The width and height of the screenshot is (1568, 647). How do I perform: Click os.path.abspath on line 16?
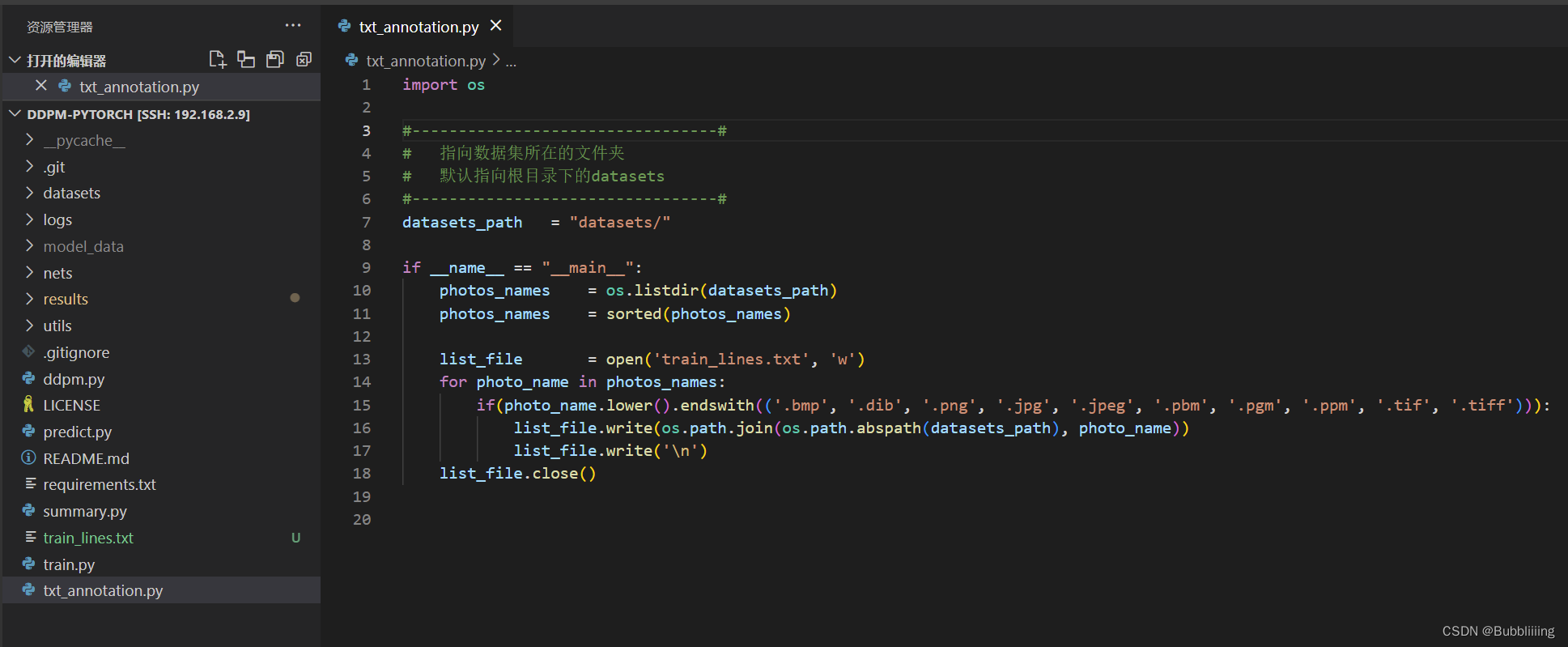852,428
